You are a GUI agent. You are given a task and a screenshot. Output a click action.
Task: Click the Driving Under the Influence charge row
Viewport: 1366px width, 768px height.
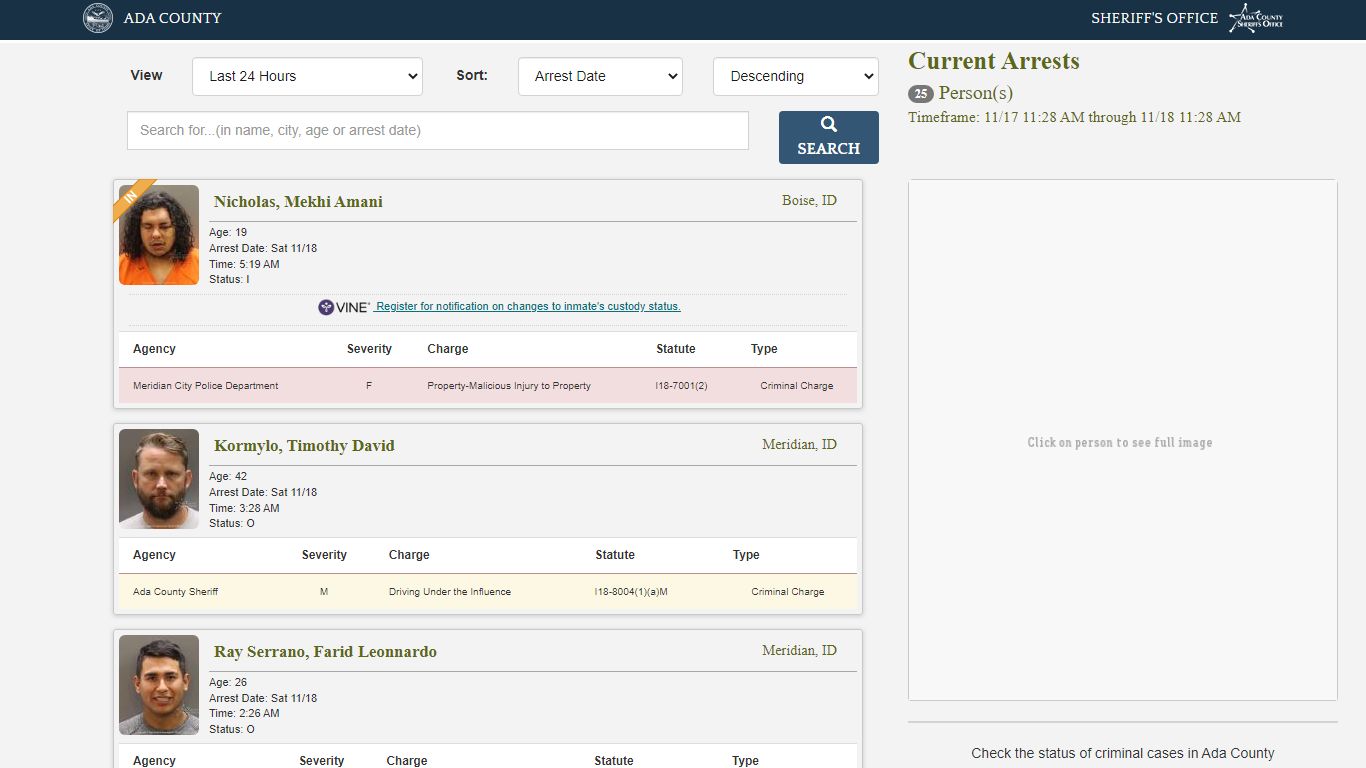coord(488,592)
